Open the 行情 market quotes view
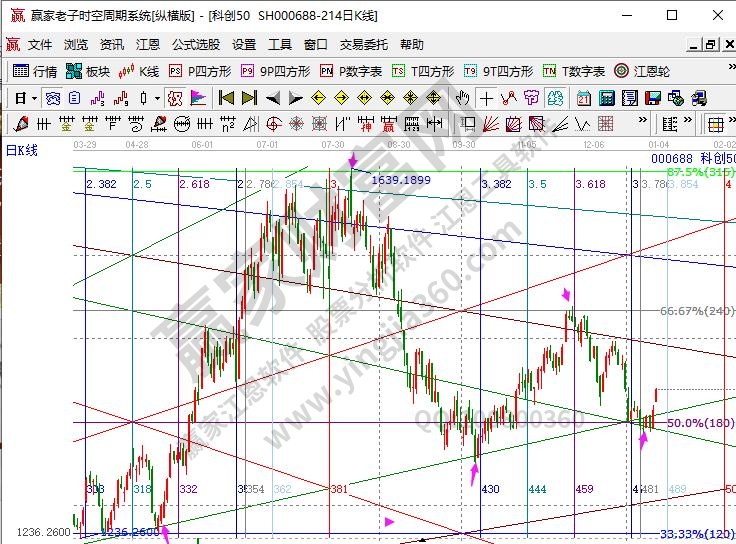Image resolution: width=736 pixels, height=544 pixels. (x=35, y=71)
